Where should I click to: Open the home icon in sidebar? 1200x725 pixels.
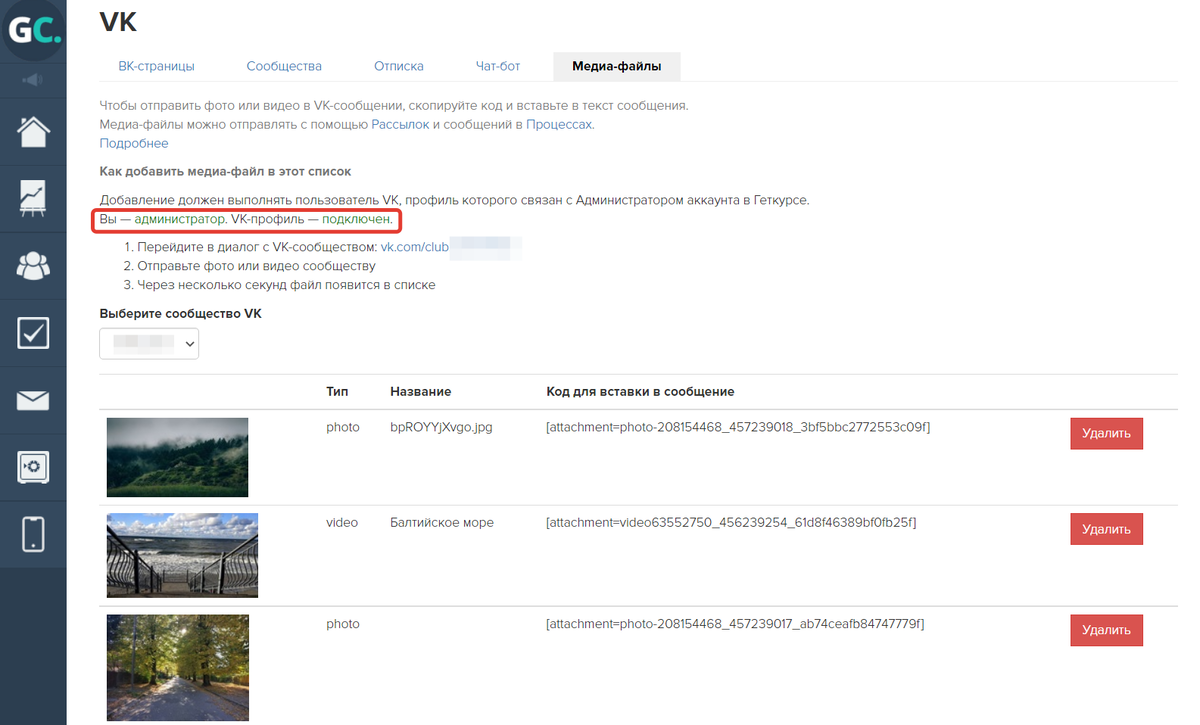pos(33,131)
